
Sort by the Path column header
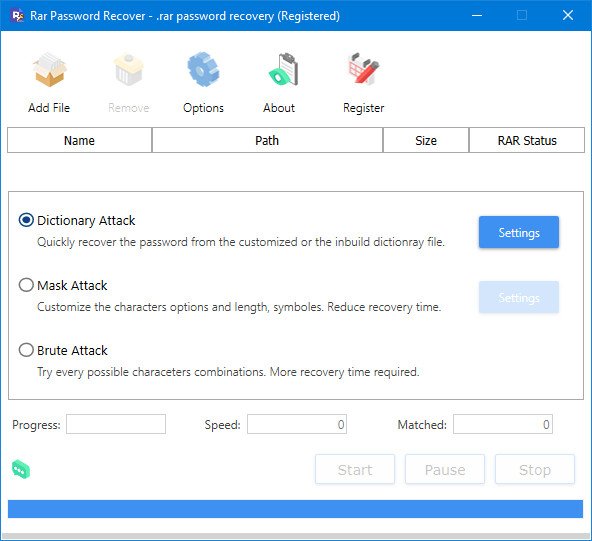(x=267, y=140)
